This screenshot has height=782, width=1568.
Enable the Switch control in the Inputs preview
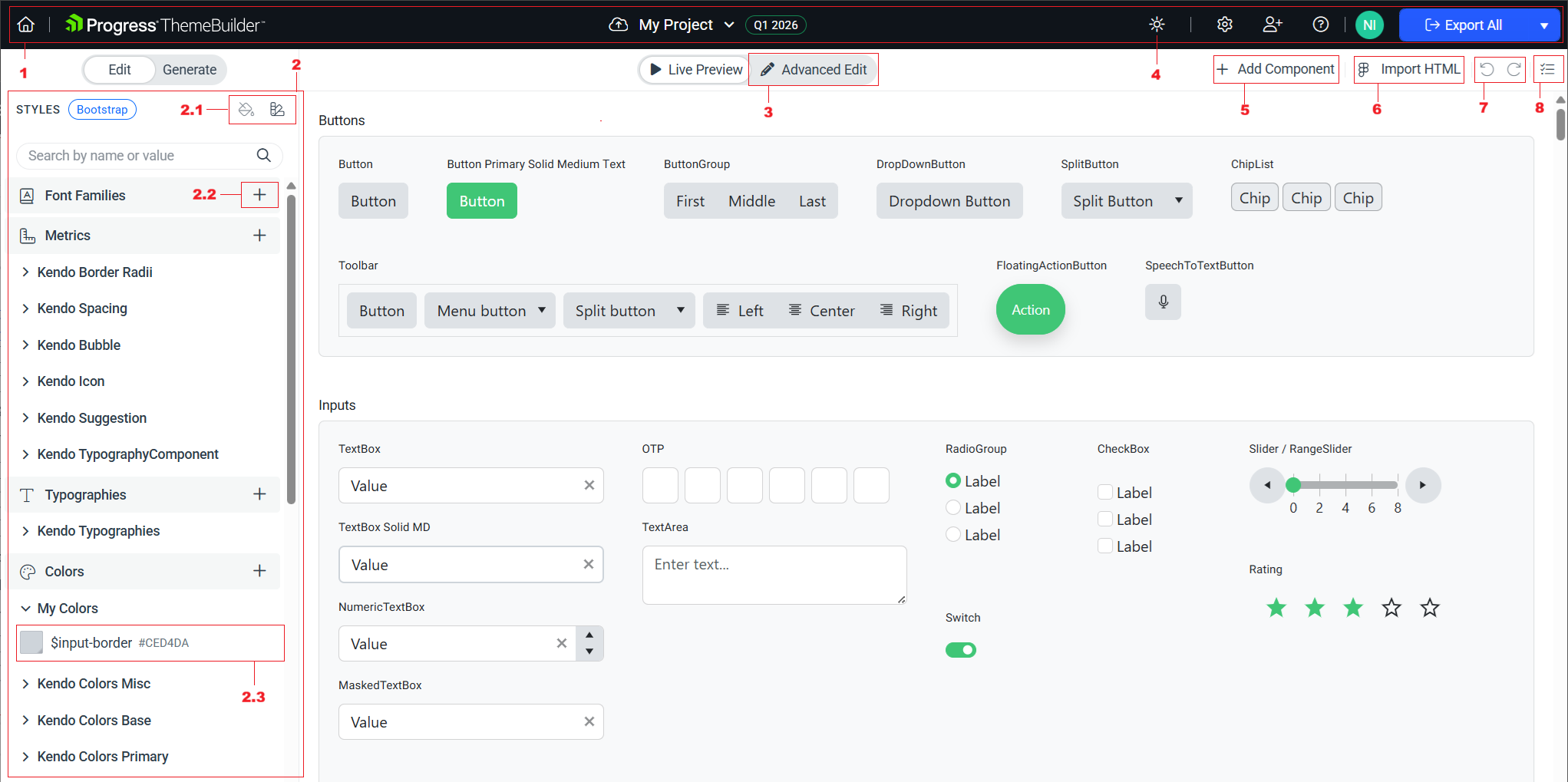click(x=961, y=649)
